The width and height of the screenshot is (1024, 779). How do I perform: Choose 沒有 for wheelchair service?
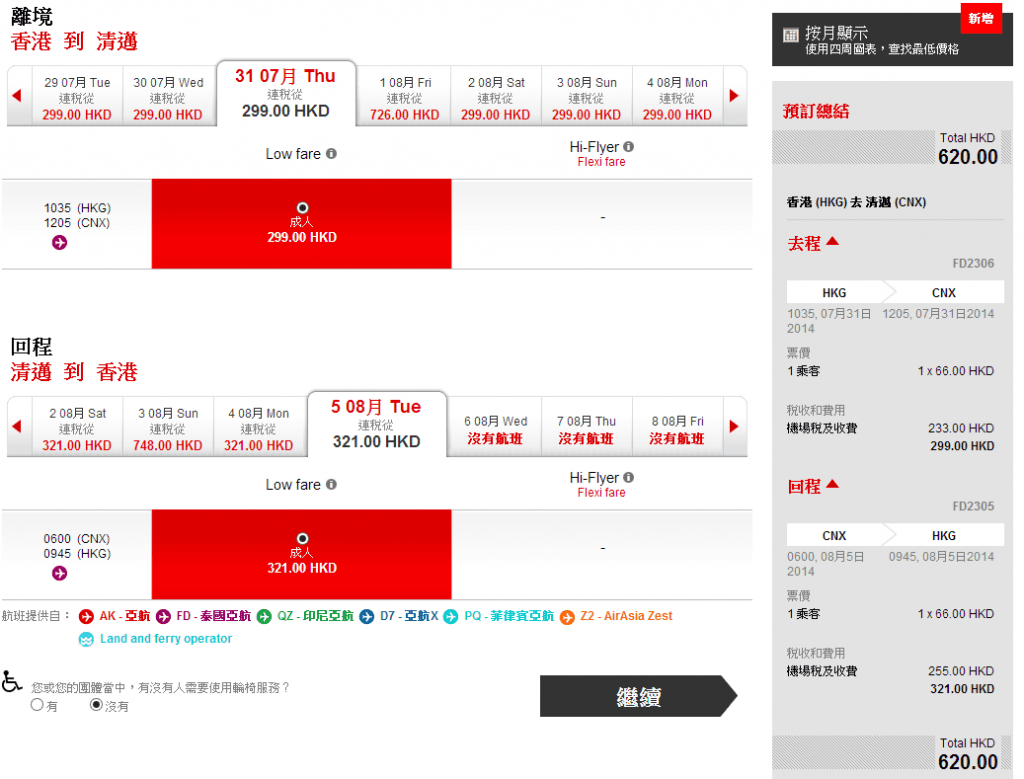tap(96, 705)
